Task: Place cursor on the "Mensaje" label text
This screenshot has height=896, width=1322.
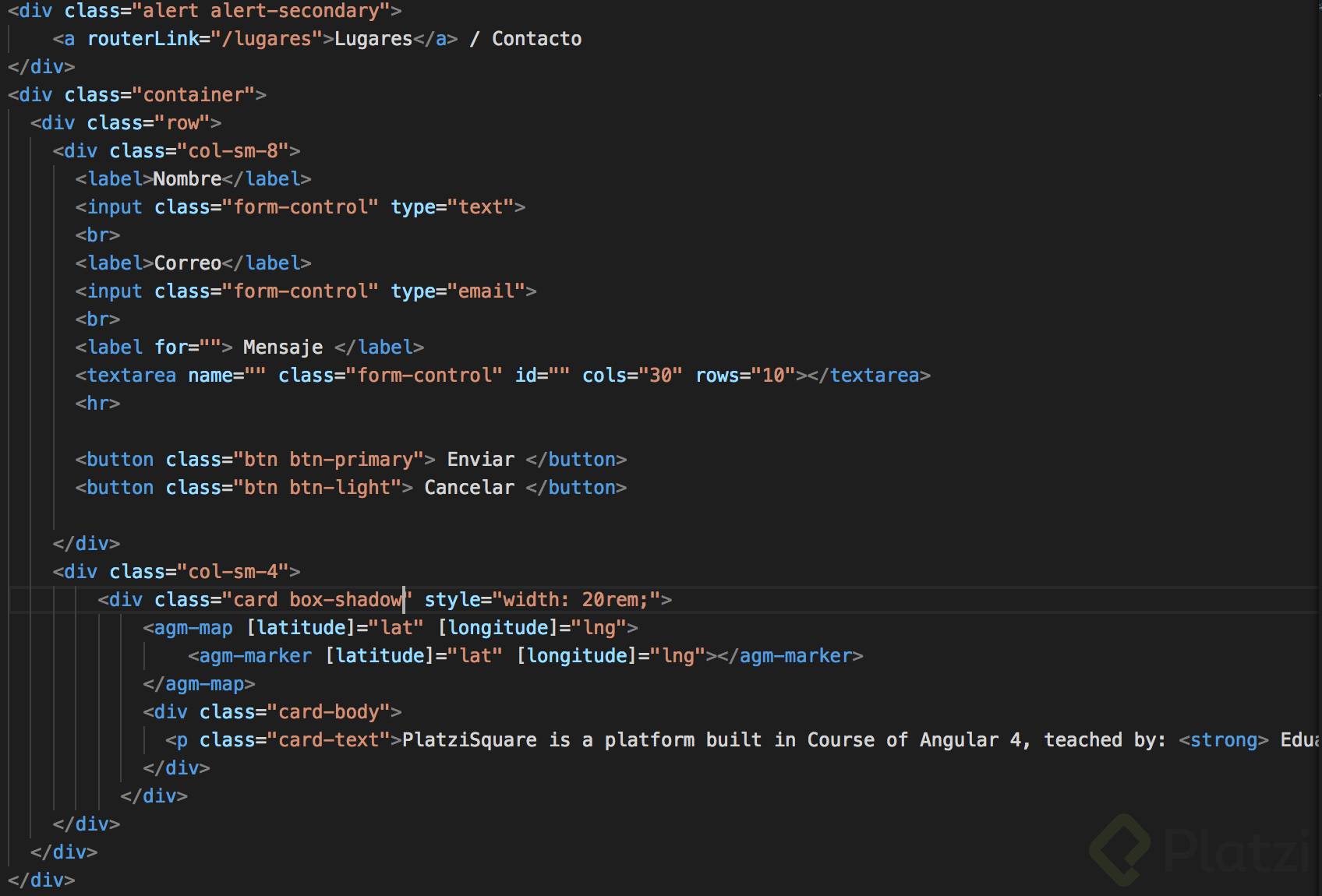Action: [x=282, y=347]
